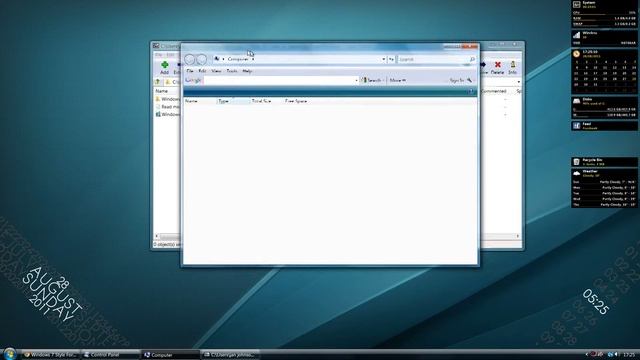Click the System gadget icon in sidebar
Viewport: 640px width, 360px height.
pos(576,4)
